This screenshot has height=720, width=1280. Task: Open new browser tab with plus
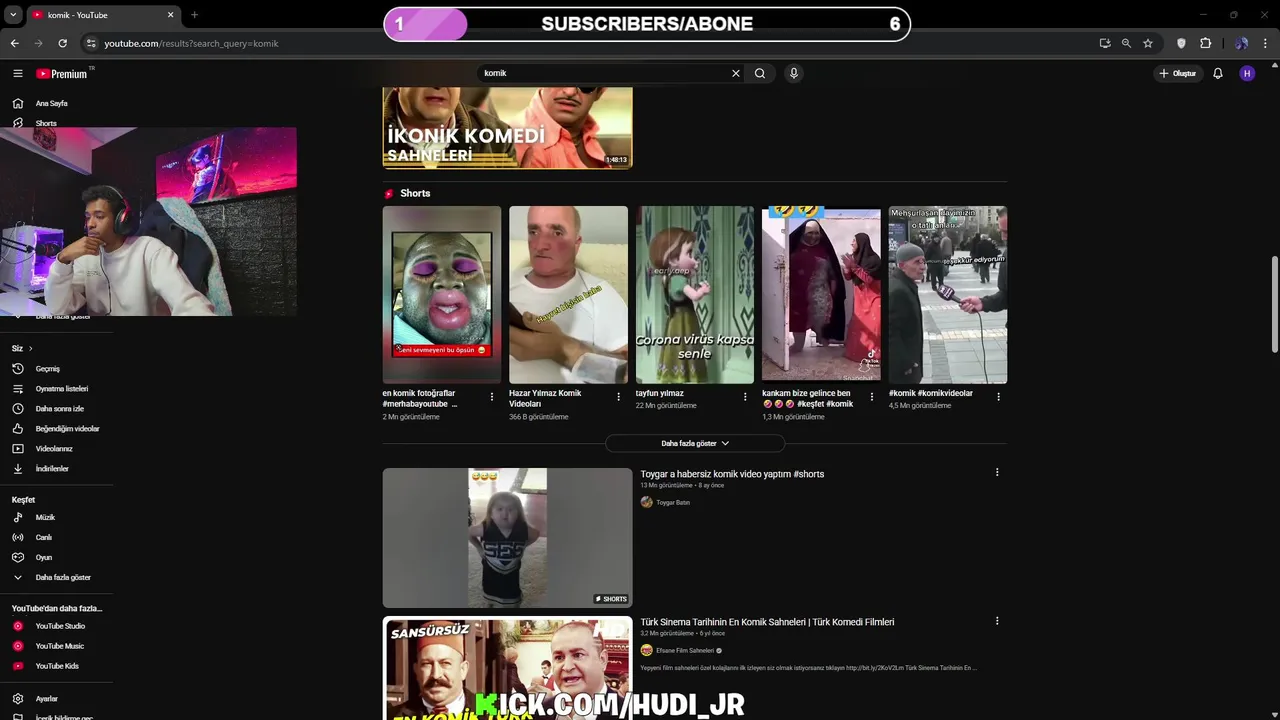194,15
